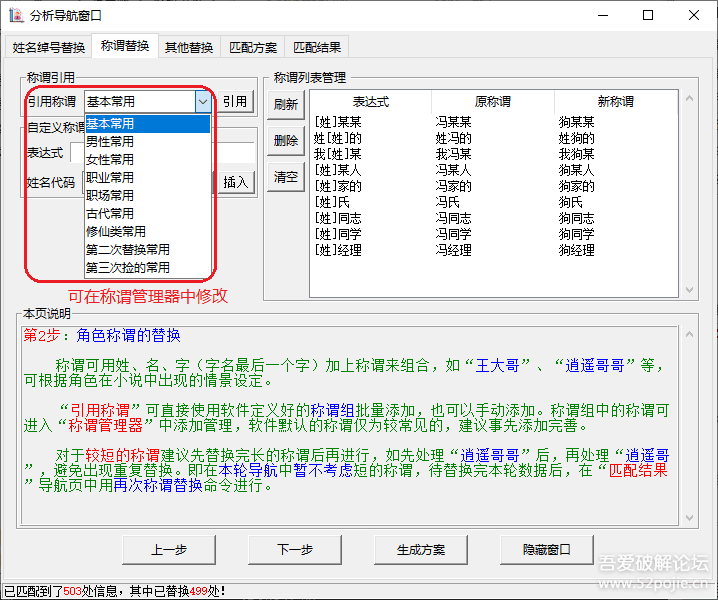
Task: Sort by the 原称谓 column header
Action: (x=493, y=102)
